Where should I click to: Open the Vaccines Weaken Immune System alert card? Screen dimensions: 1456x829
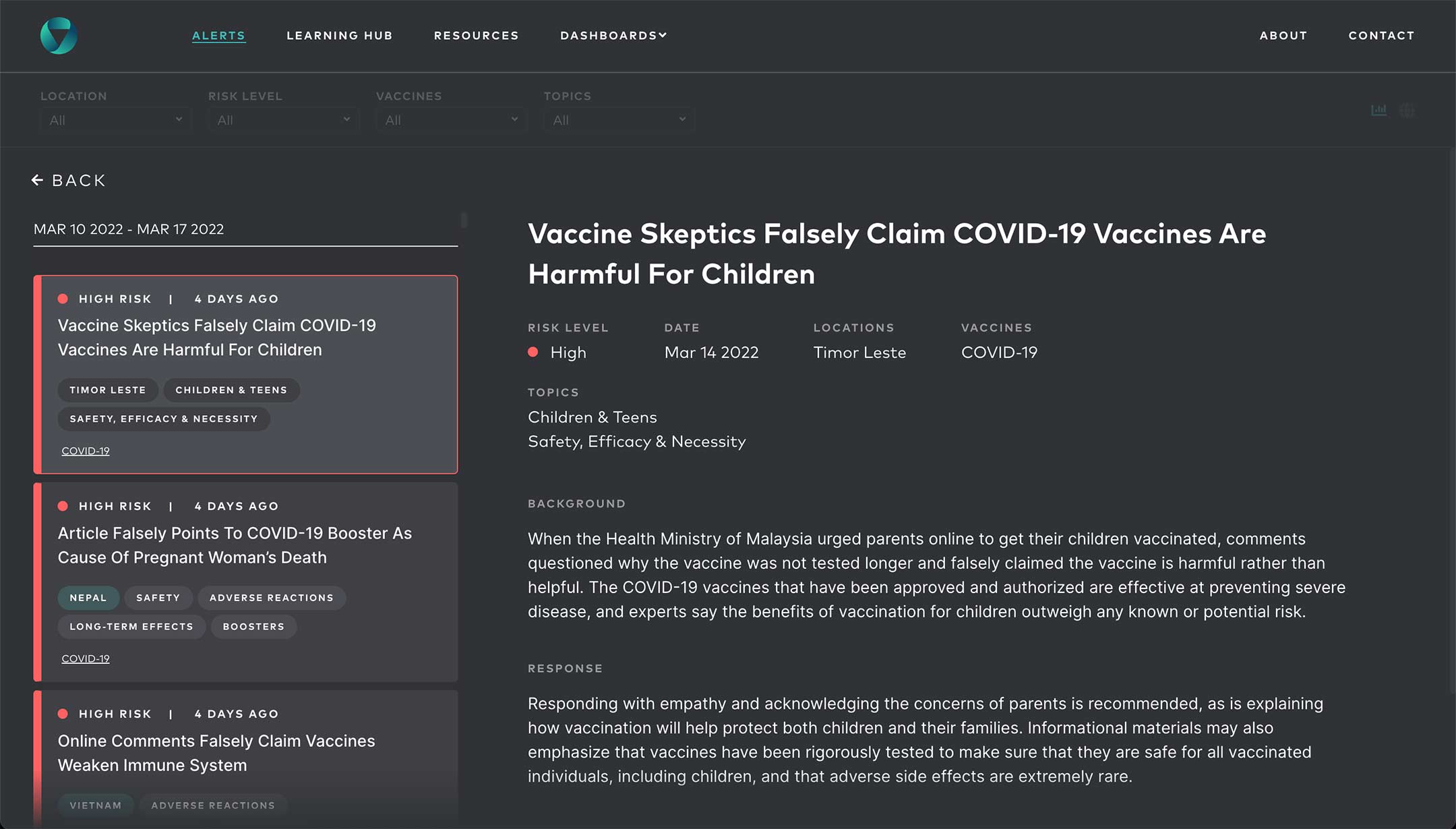[216, 753]
